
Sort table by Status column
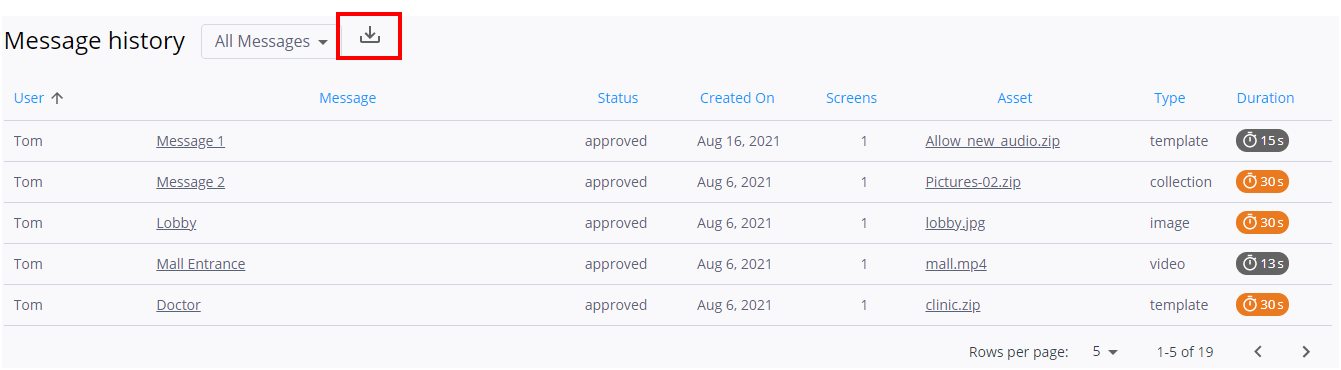coord(618,98)
